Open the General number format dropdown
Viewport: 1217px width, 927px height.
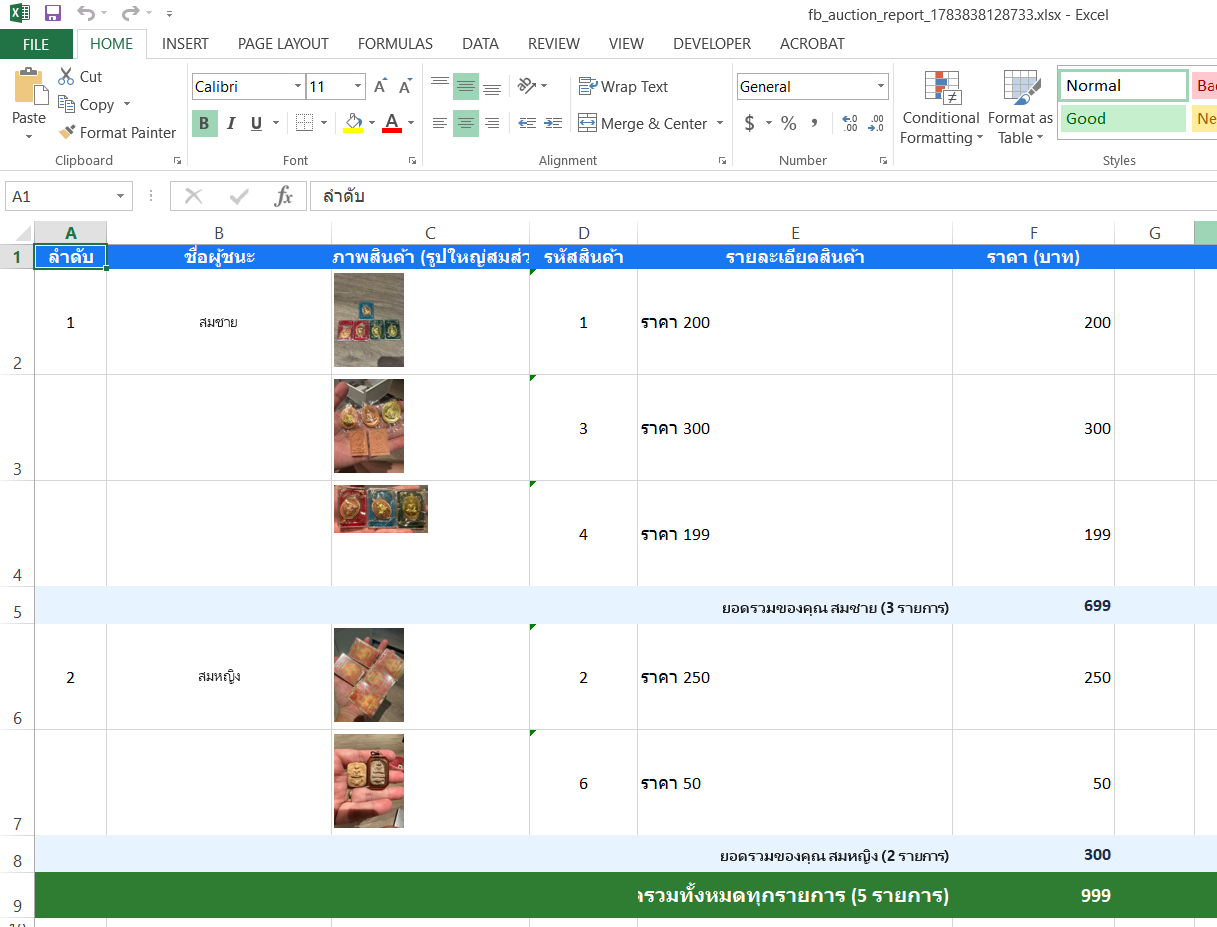(x=880, y=87)
